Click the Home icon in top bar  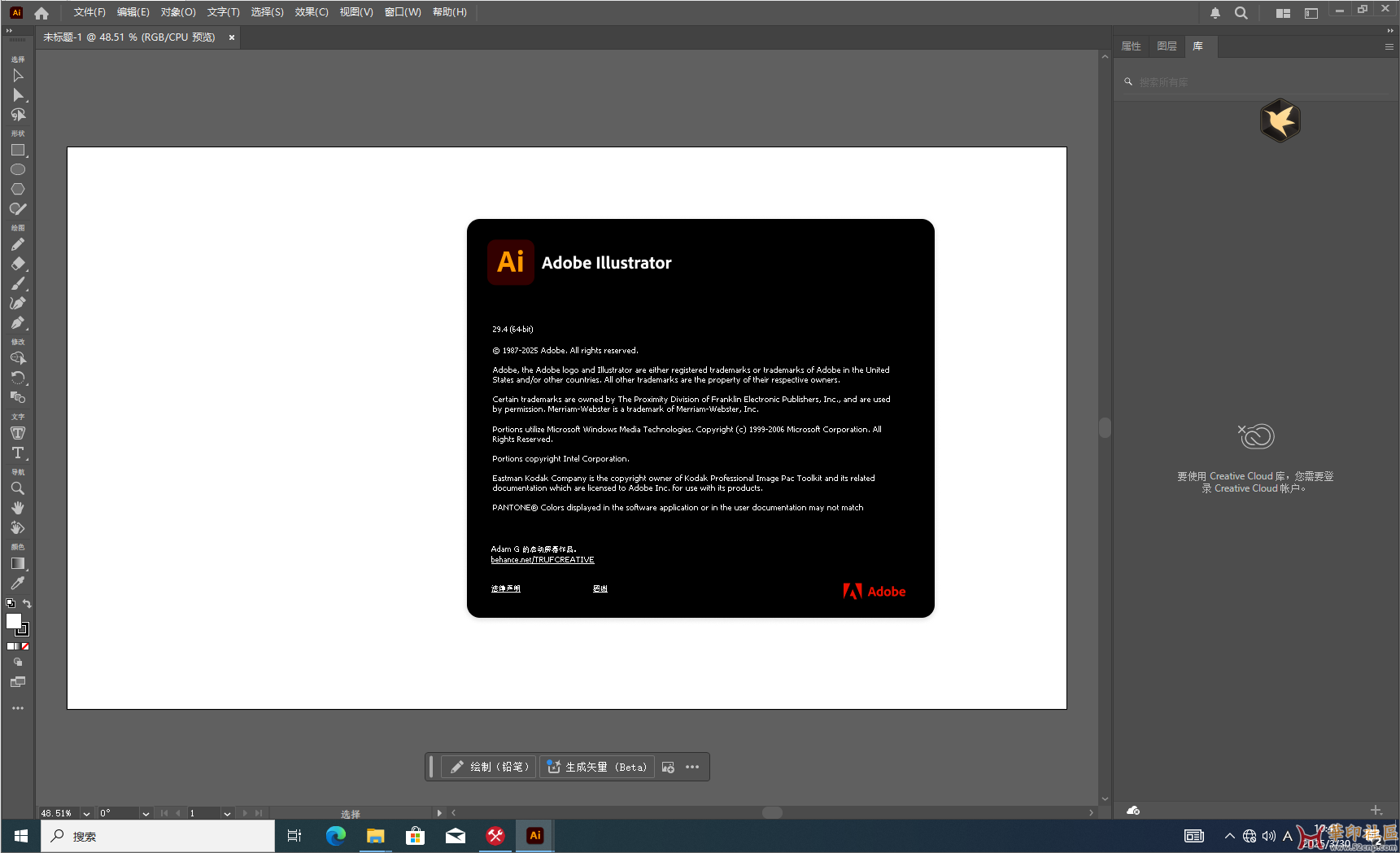tap(41, 13)
